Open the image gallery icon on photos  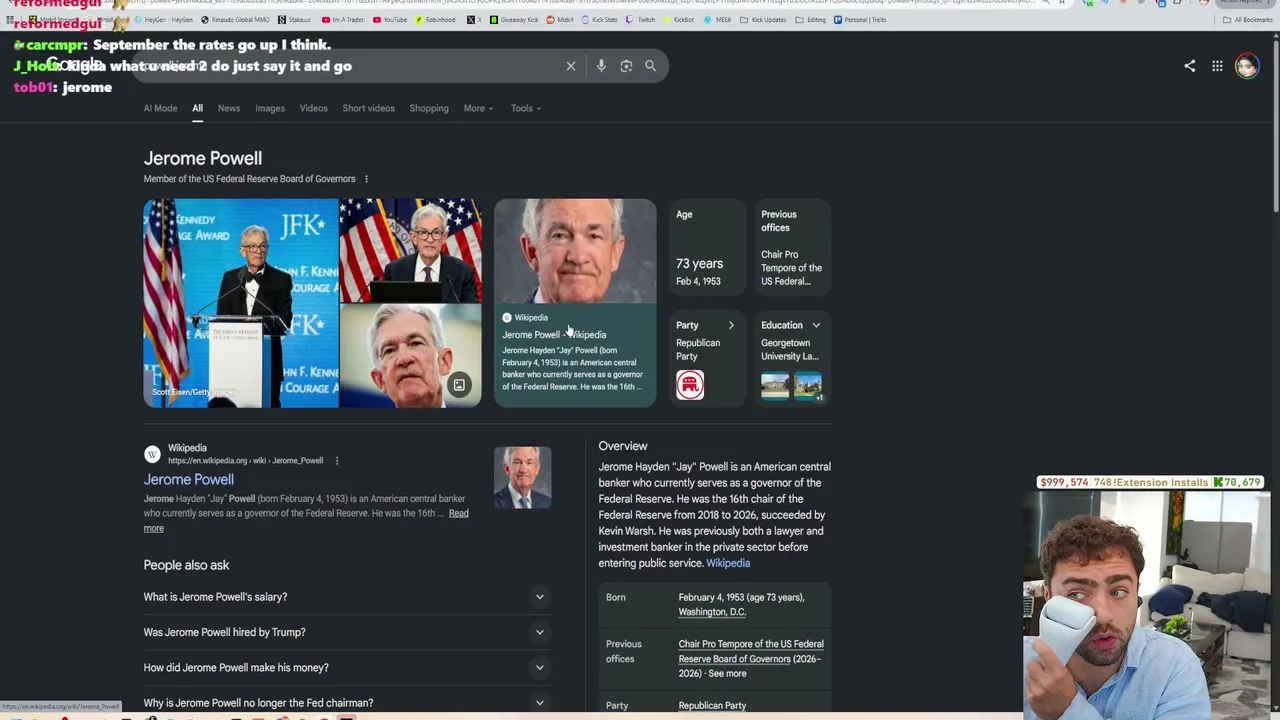pyautogui.click(x=459, y=385)
